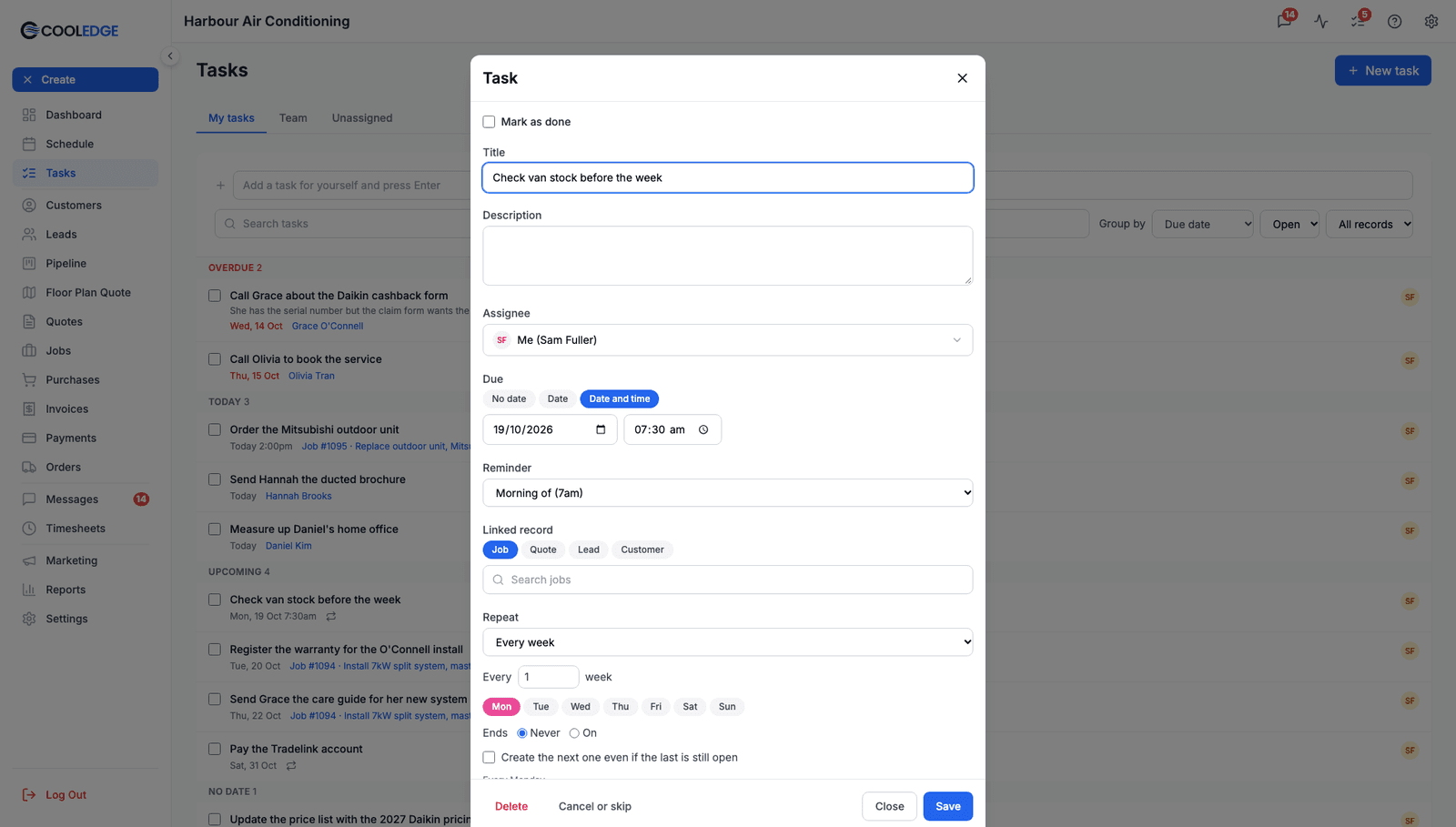
Task: Click the clock icon in time field
Action: click(x=703, y=429)
